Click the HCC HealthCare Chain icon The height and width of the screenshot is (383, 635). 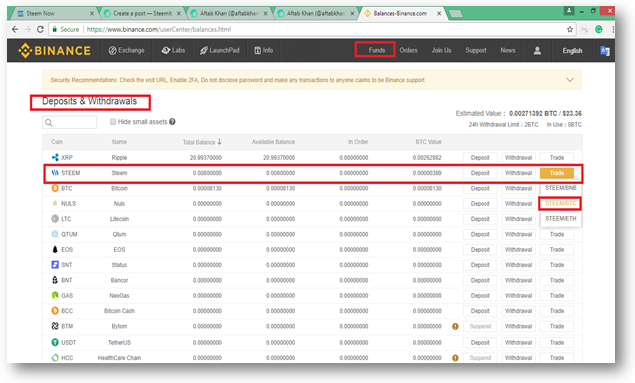coord(55,357)
